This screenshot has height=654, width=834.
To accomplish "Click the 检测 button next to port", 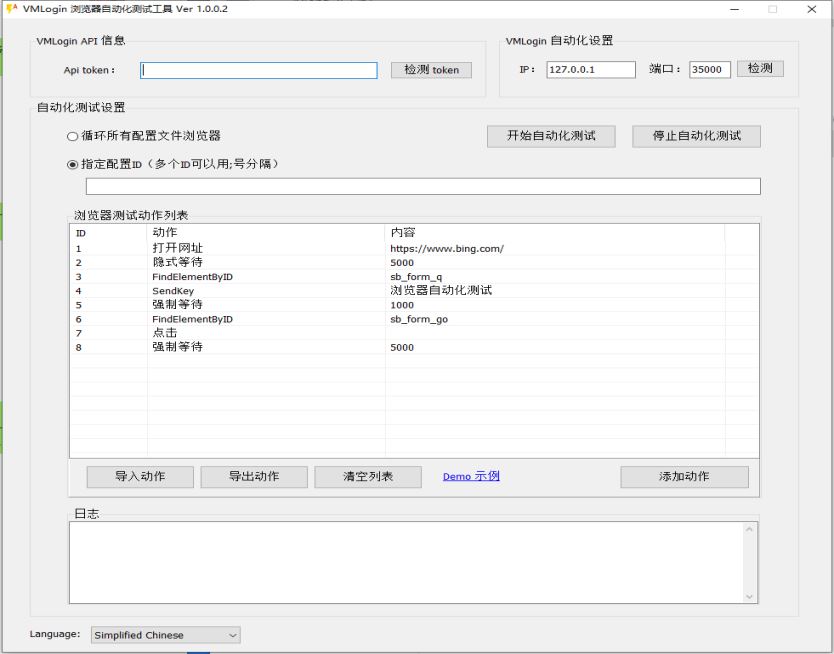I will point(760,69).
